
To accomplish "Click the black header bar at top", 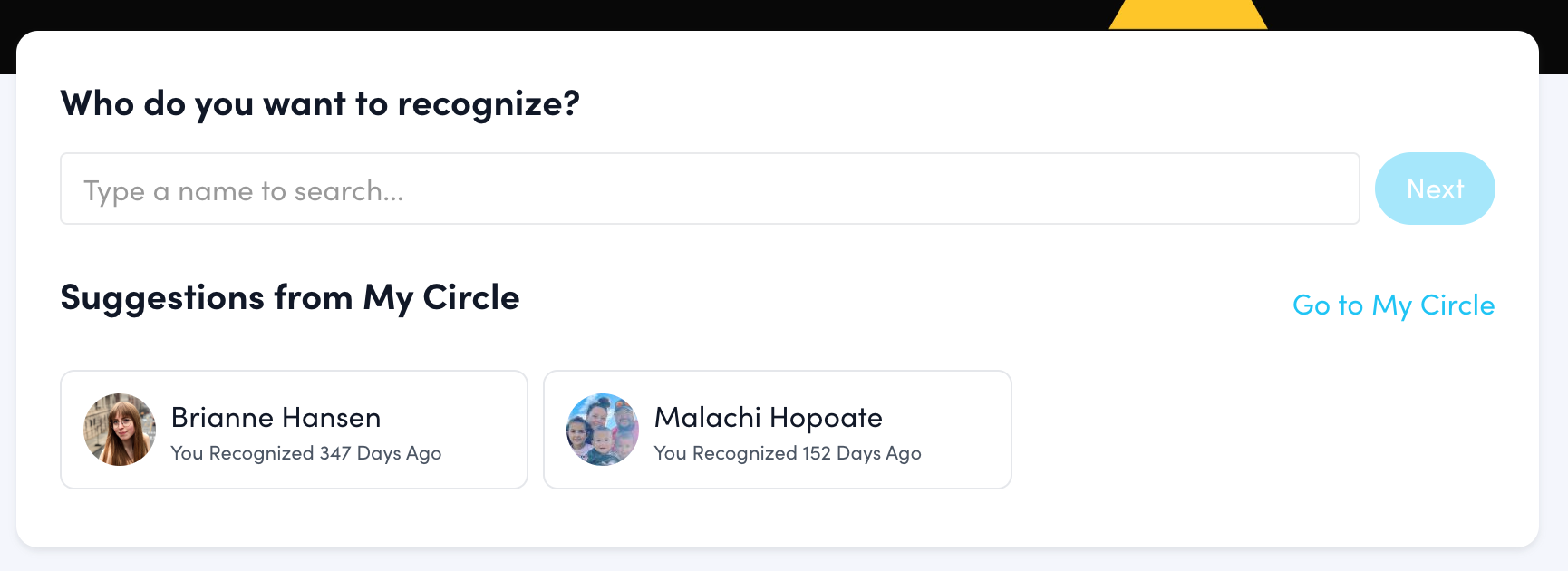I will pos(544,15).
